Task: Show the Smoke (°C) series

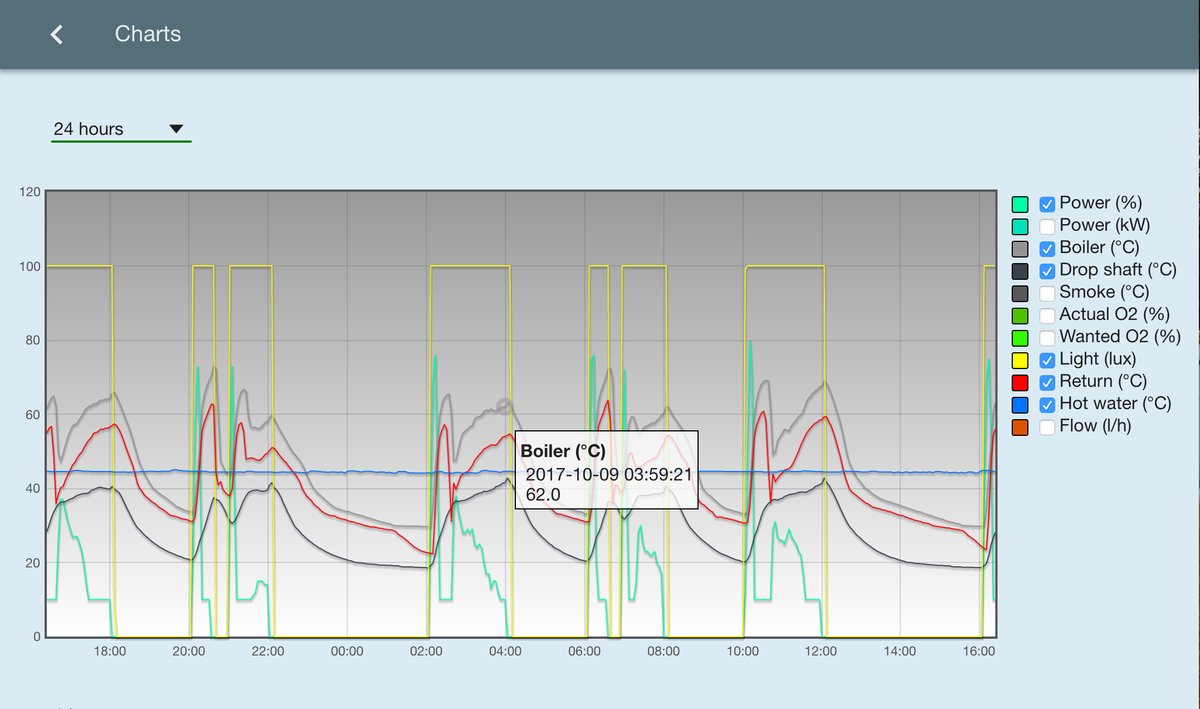Action: click(x=1048, y=293)
